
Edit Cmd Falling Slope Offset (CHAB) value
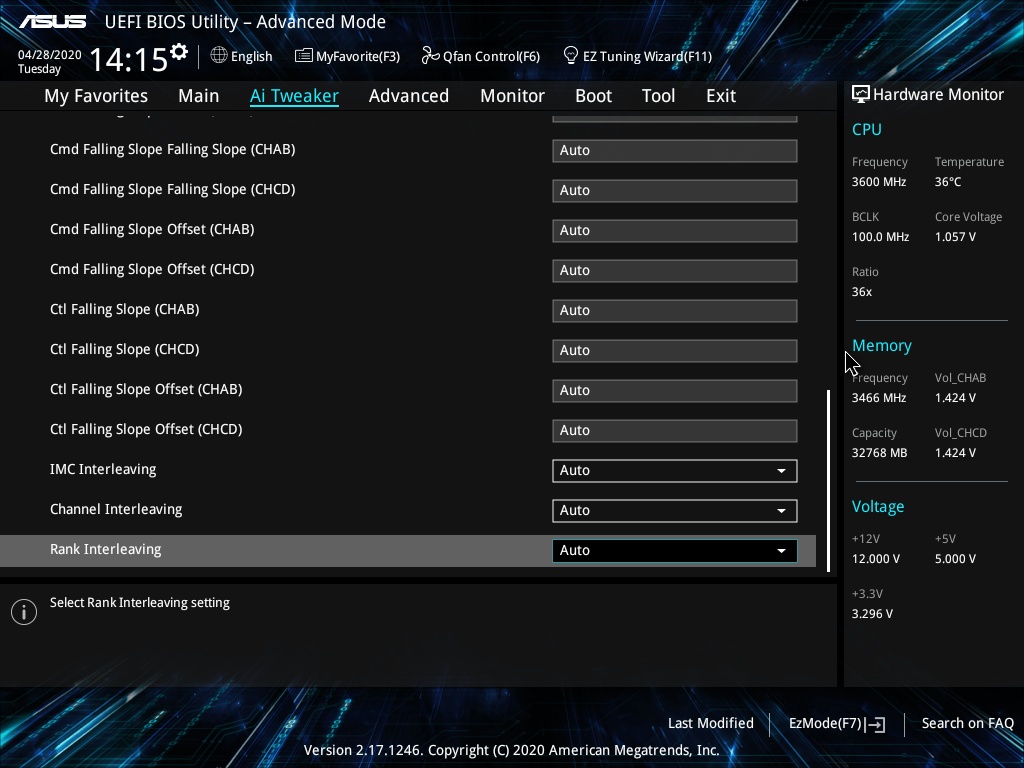coord(675,231)
